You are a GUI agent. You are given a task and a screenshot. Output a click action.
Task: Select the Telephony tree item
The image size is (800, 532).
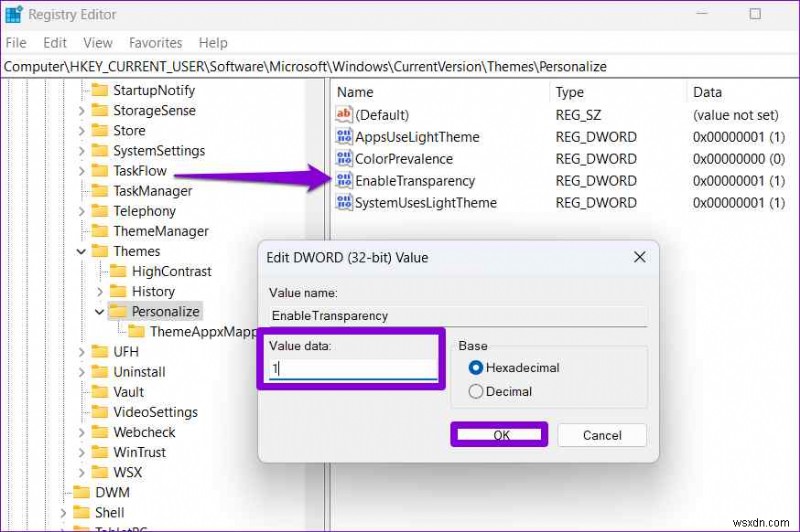[144, 211]
